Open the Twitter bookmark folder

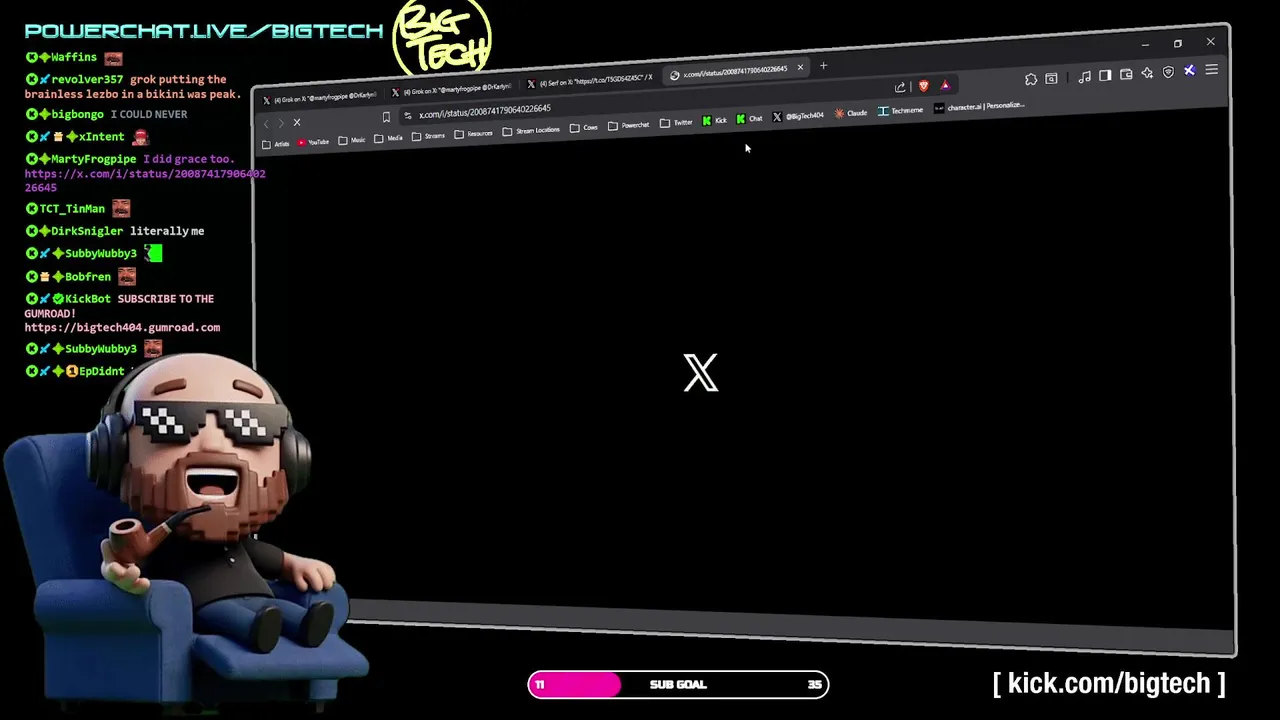coord(676,123)
